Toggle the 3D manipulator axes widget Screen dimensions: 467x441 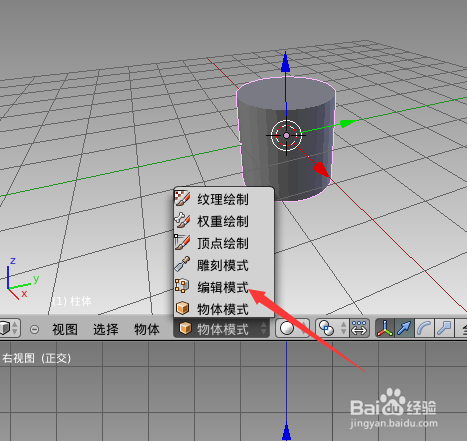point(385,329)
